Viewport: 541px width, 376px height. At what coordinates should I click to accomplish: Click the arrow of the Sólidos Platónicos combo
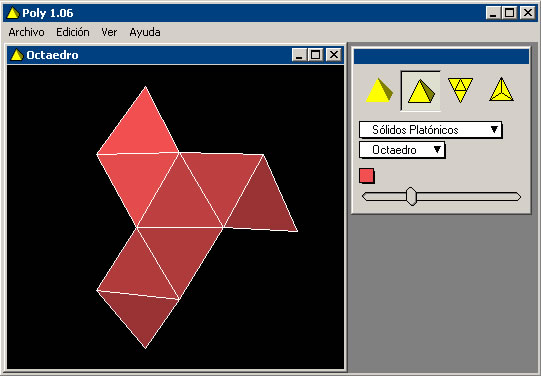(494, 130)
